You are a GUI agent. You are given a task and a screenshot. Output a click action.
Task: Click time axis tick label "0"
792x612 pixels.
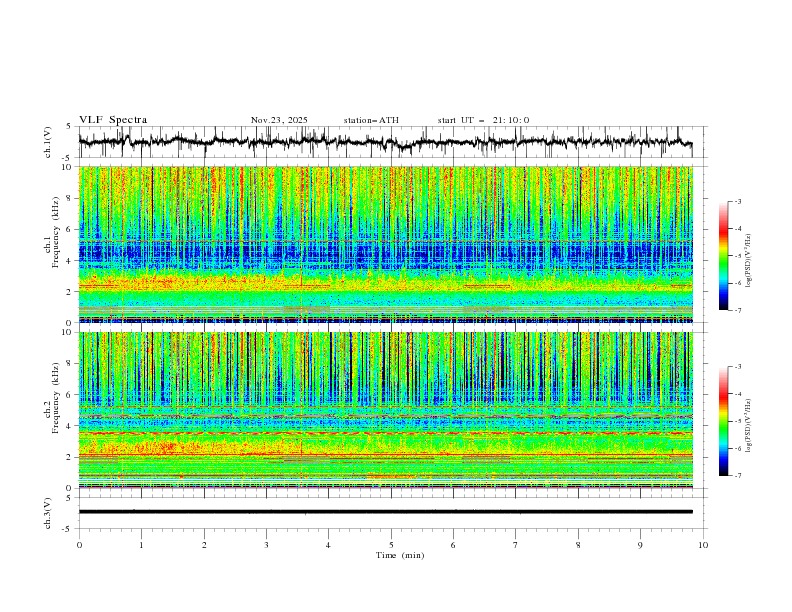coord(79,545)
